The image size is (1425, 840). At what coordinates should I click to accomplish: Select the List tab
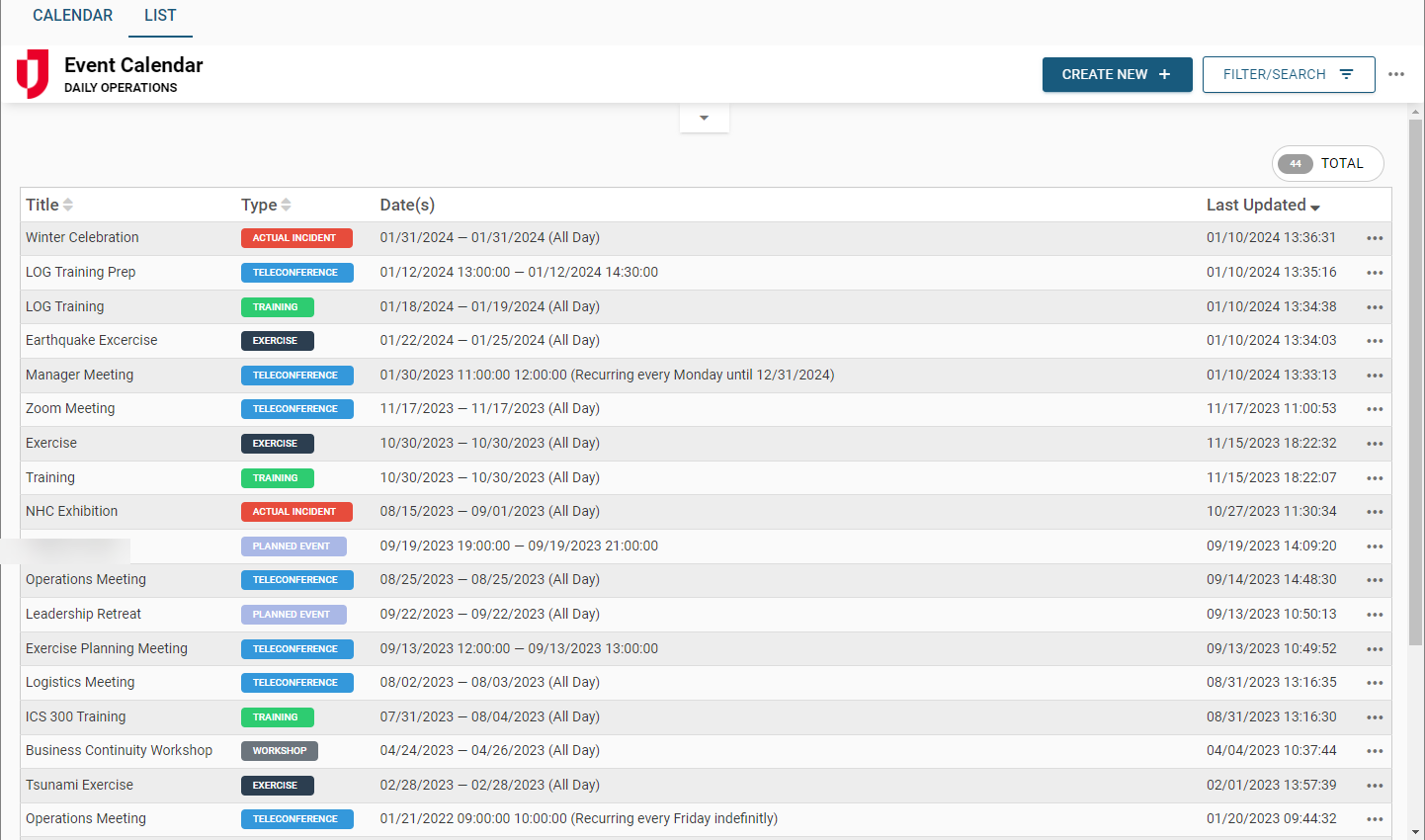[x=160, y=16]
